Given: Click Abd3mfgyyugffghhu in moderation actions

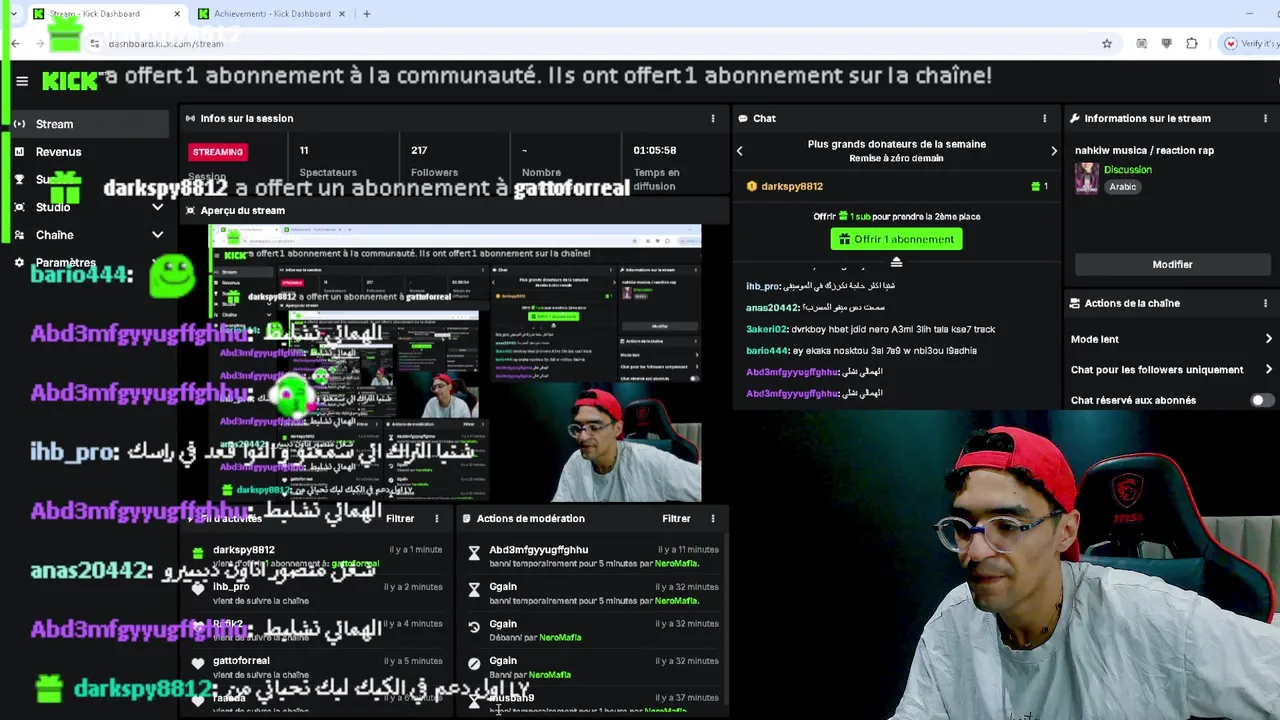Looking at the screenshot, I should (538, 550).
